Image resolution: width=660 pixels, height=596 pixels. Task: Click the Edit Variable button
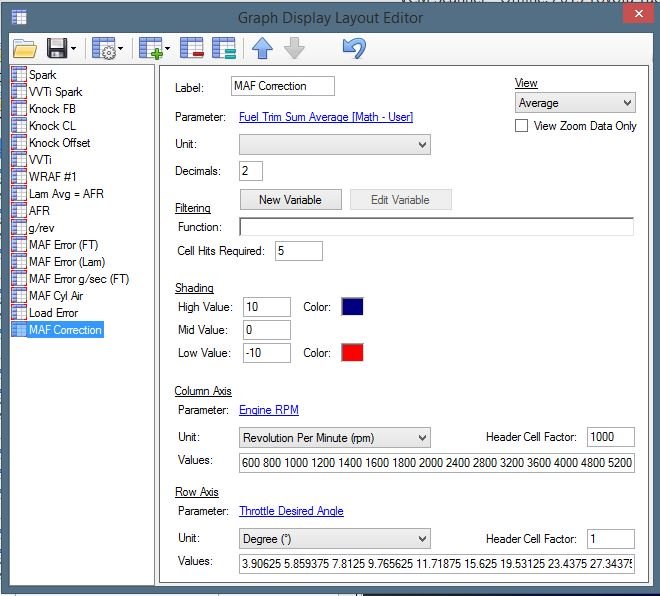pyautogui.click(x=400, y=200)
